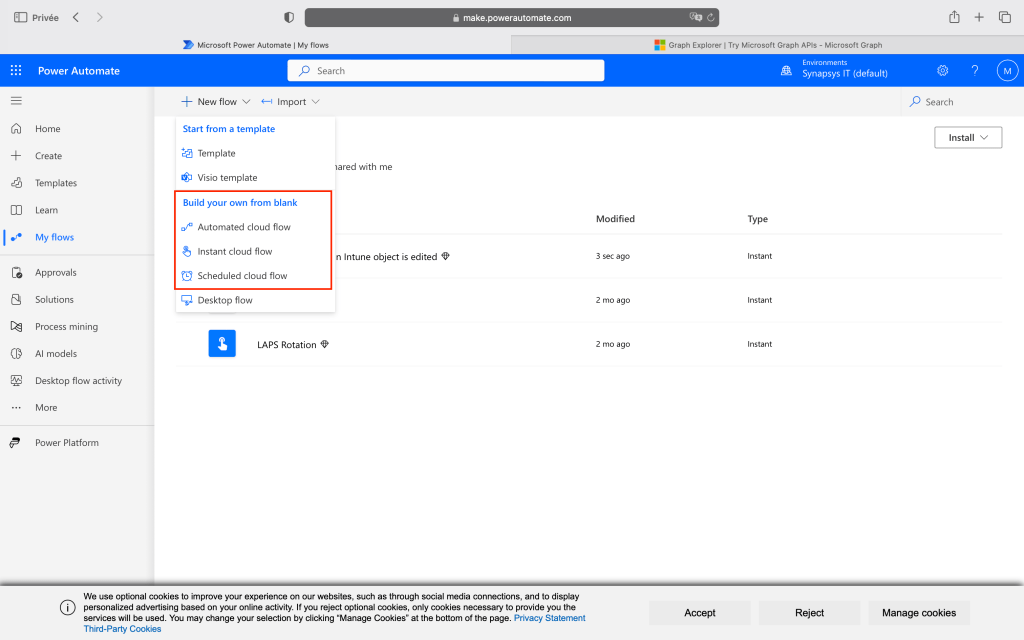
Task: Accept optional cookies
Action: [x=699, y=613]
